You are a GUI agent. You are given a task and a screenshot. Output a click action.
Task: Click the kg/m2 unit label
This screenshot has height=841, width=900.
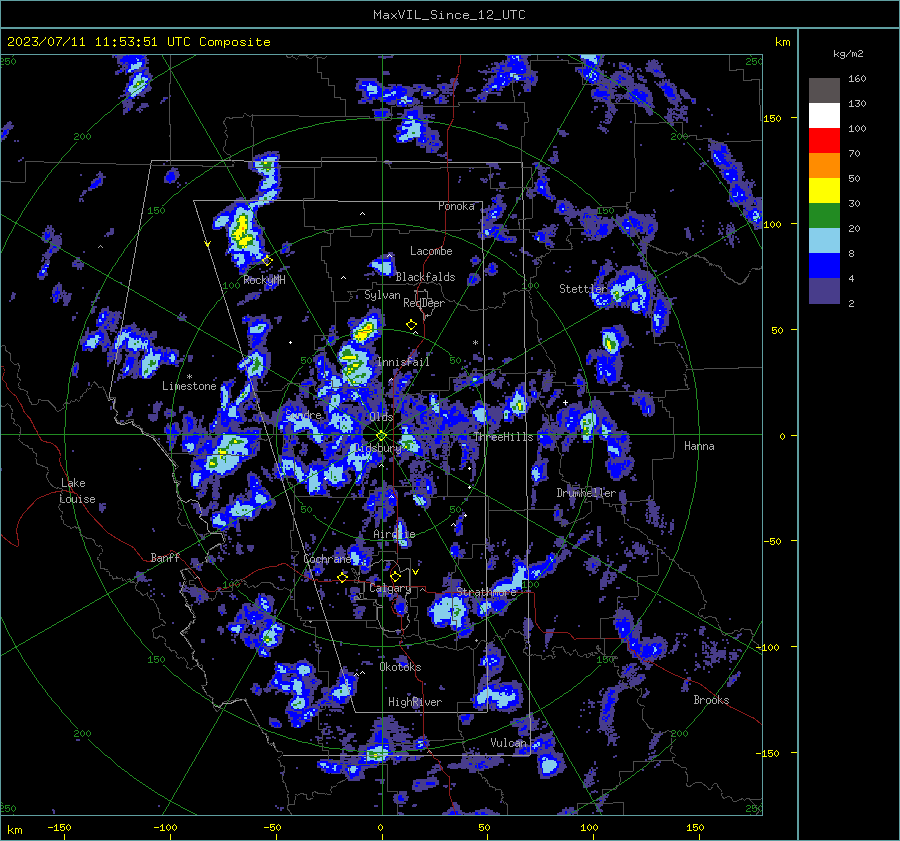pos(848,54)
